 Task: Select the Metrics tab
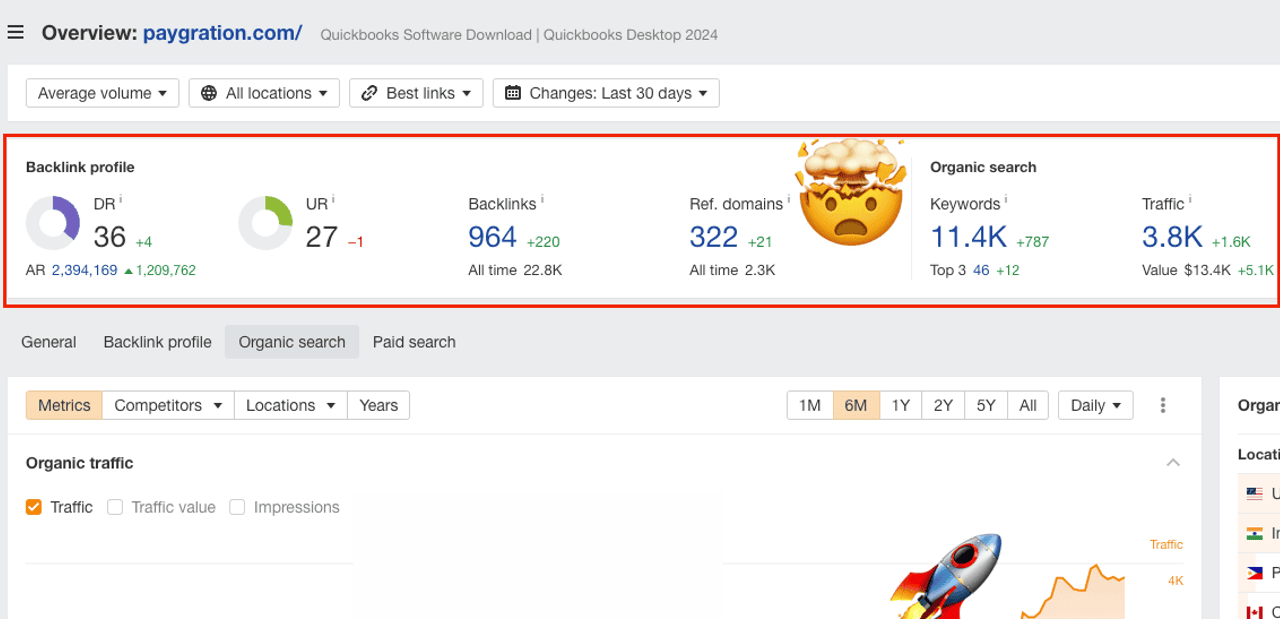pos(64,405)
